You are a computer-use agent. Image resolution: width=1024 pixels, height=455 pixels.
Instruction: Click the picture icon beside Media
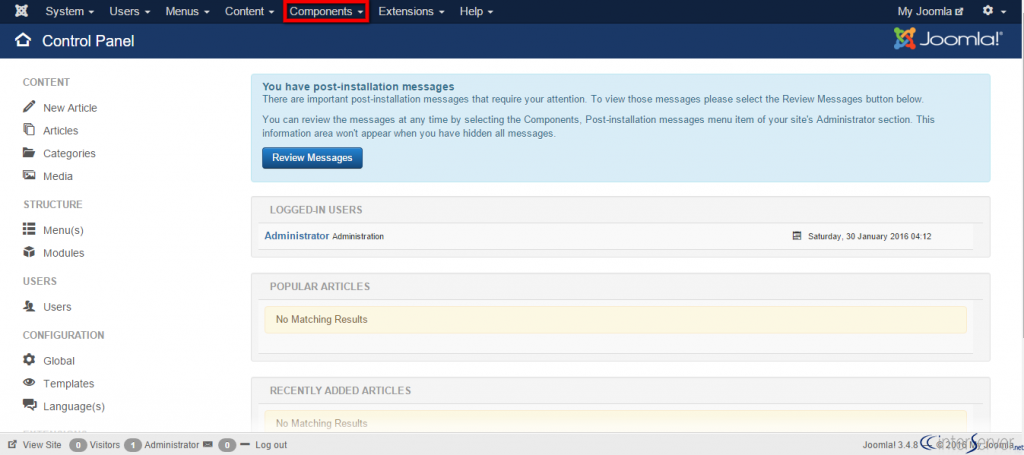pos(29,175)
